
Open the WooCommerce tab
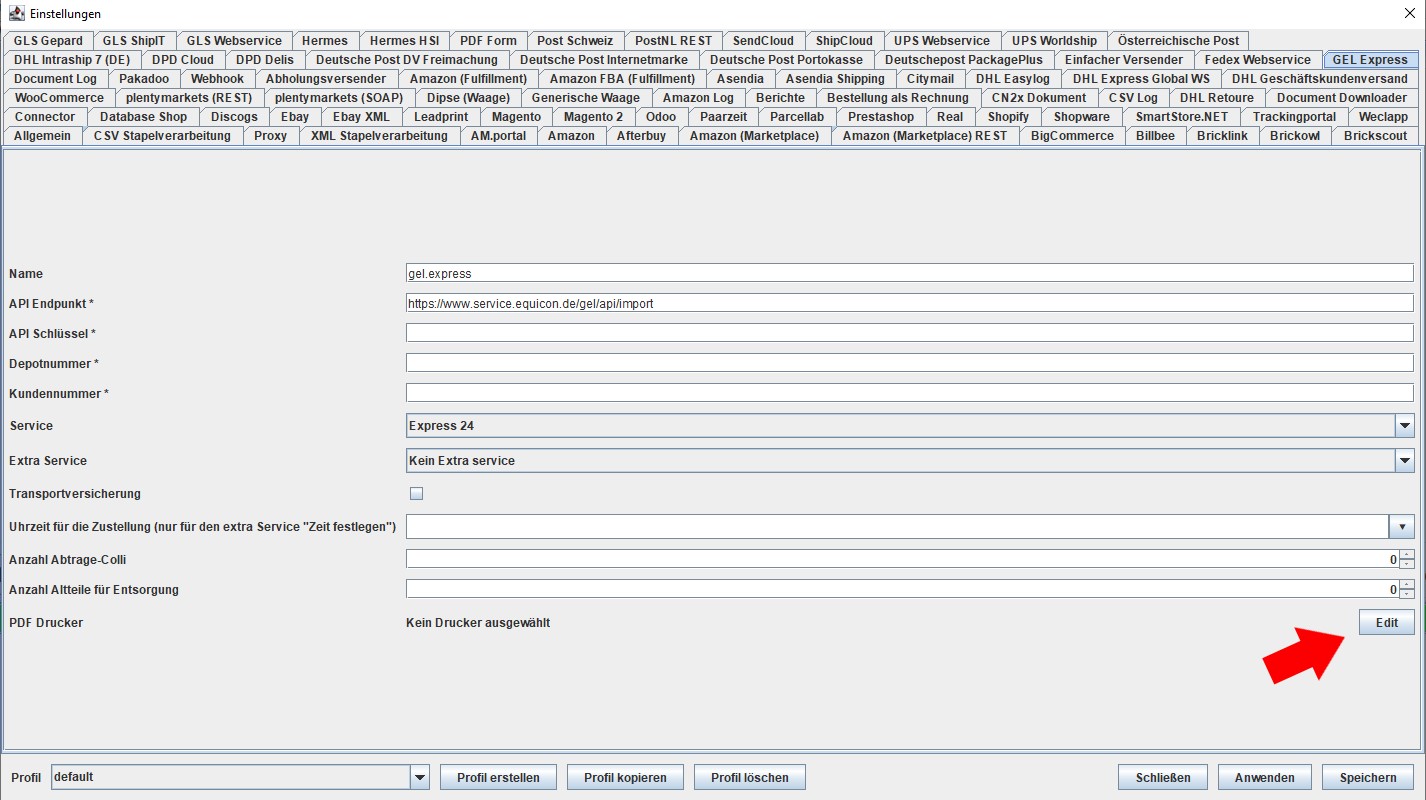(x=59, y=98)
